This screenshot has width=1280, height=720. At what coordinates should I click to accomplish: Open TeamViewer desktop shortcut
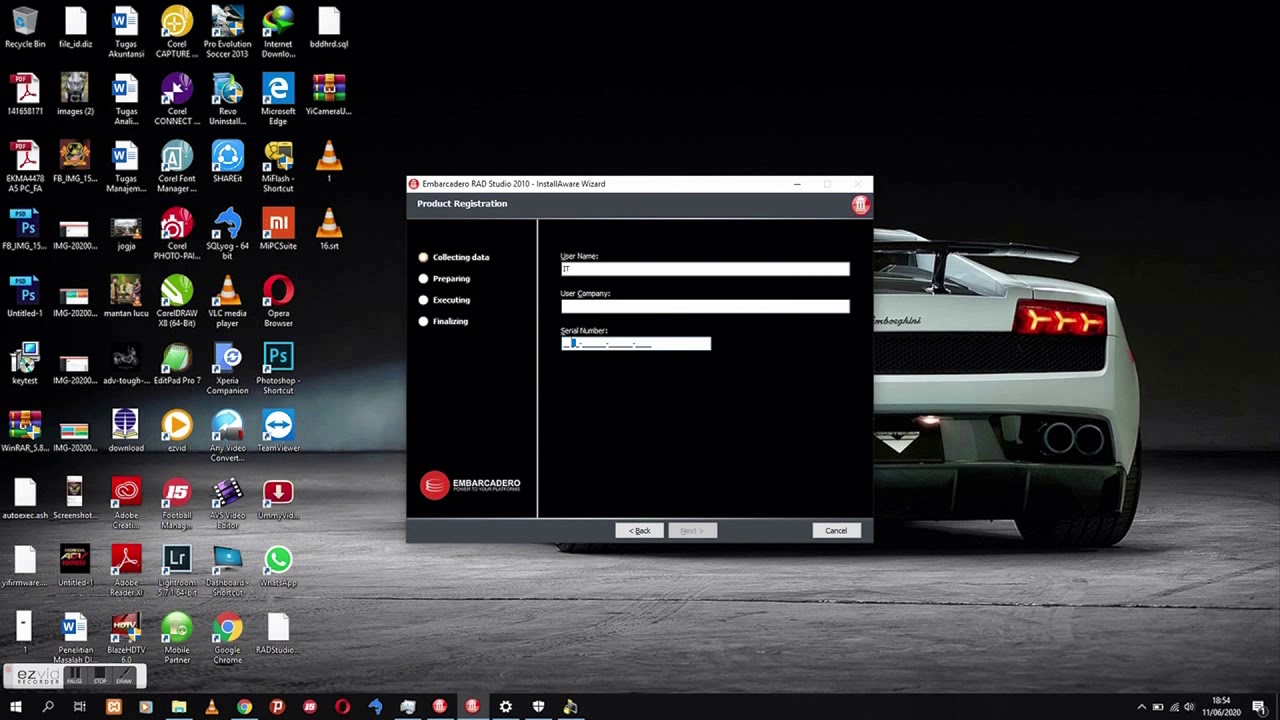tap(278, 431)
